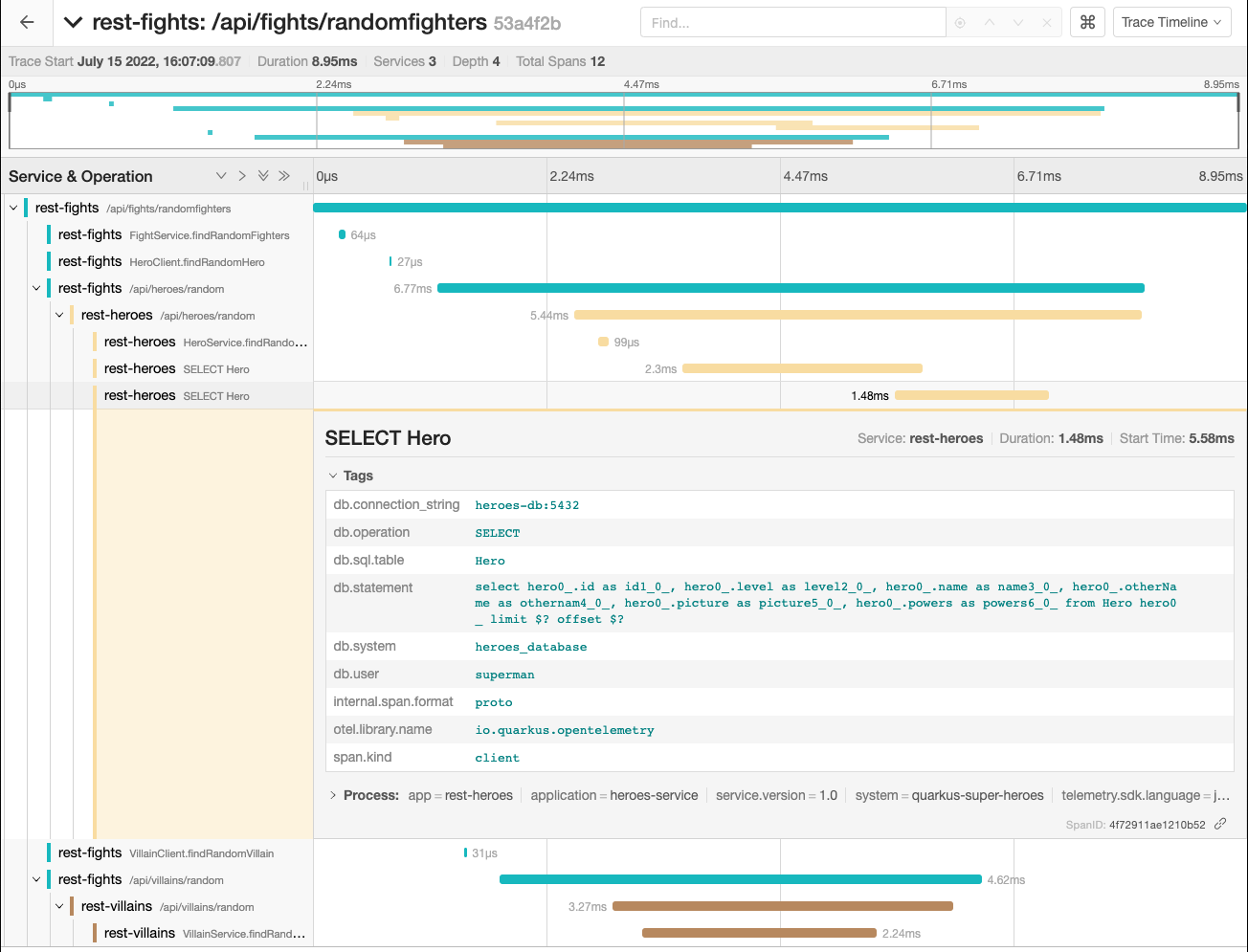1248x952 pixels.
Task: Copy the SpanID deep link icon
Action: (1220, 824)
